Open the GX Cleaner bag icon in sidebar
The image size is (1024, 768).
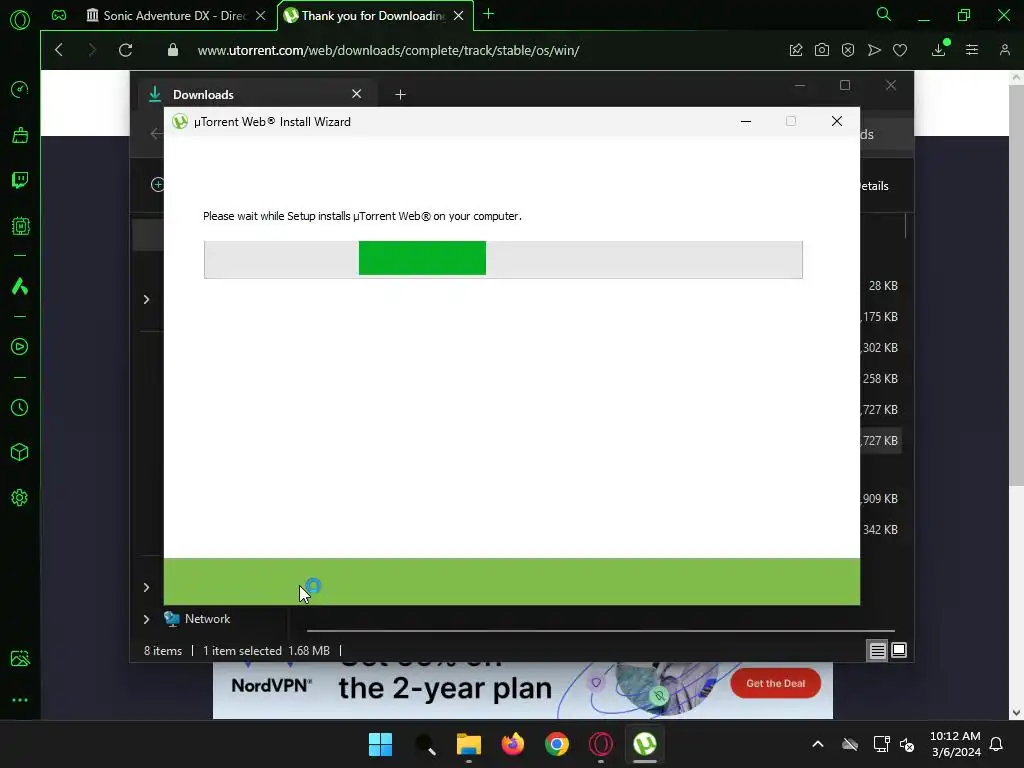pyautogui.click(x=20, y=135)
